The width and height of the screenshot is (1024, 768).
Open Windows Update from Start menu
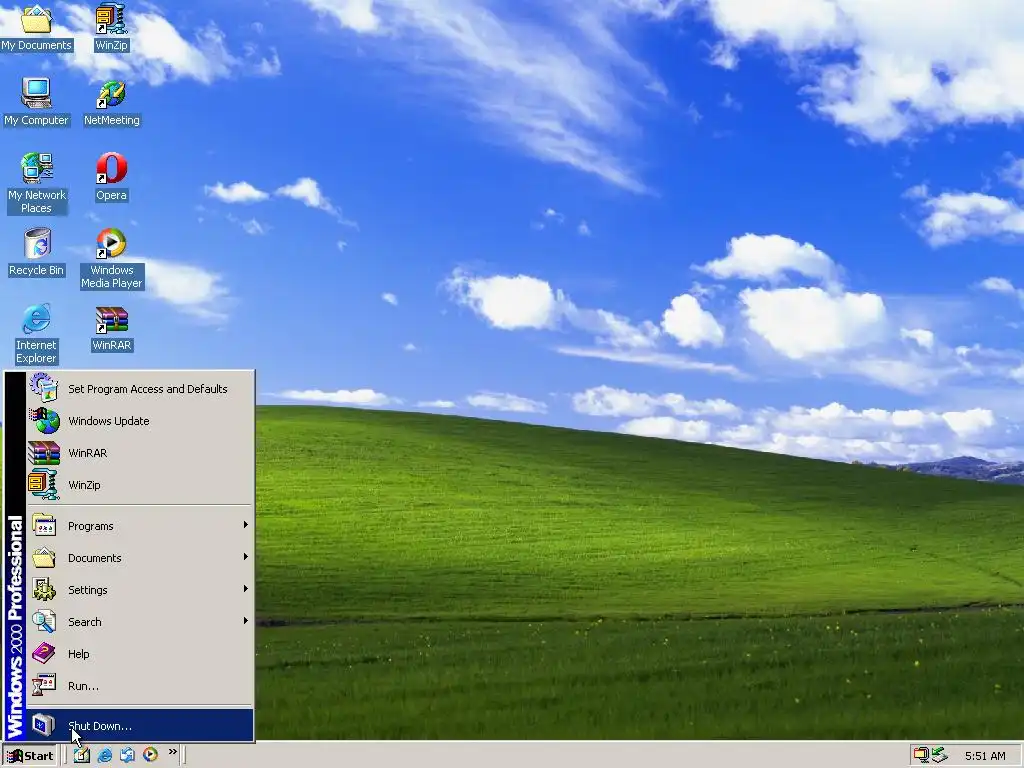pyautogui.click(x=140, y=421)
